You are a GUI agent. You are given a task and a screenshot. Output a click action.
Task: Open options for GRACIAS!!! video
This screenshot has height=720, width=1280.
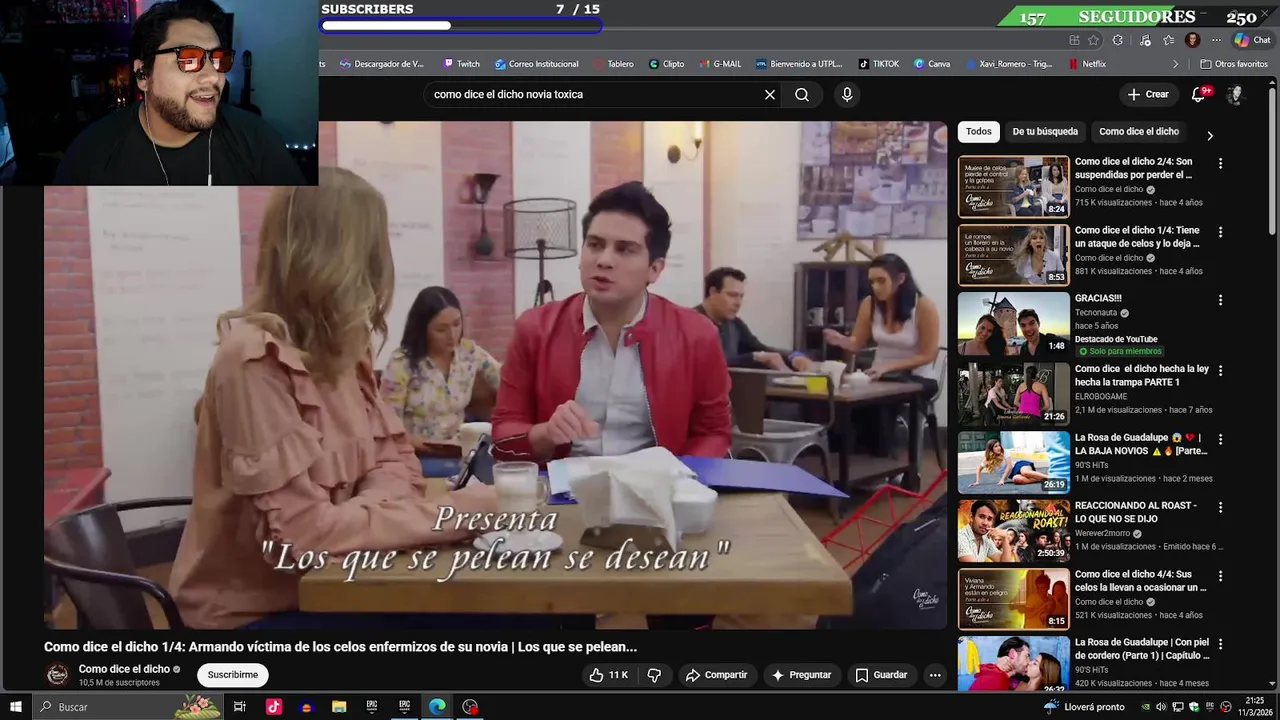click(1220, 300)
